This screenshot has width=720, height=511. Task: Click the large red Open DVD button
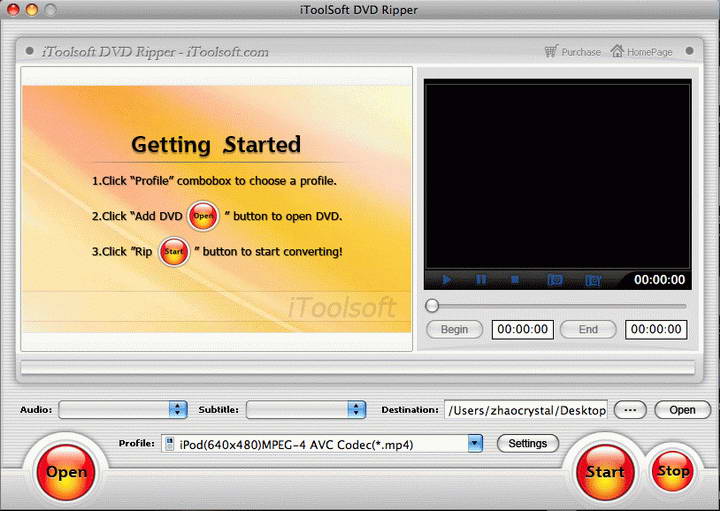(66, 472)
